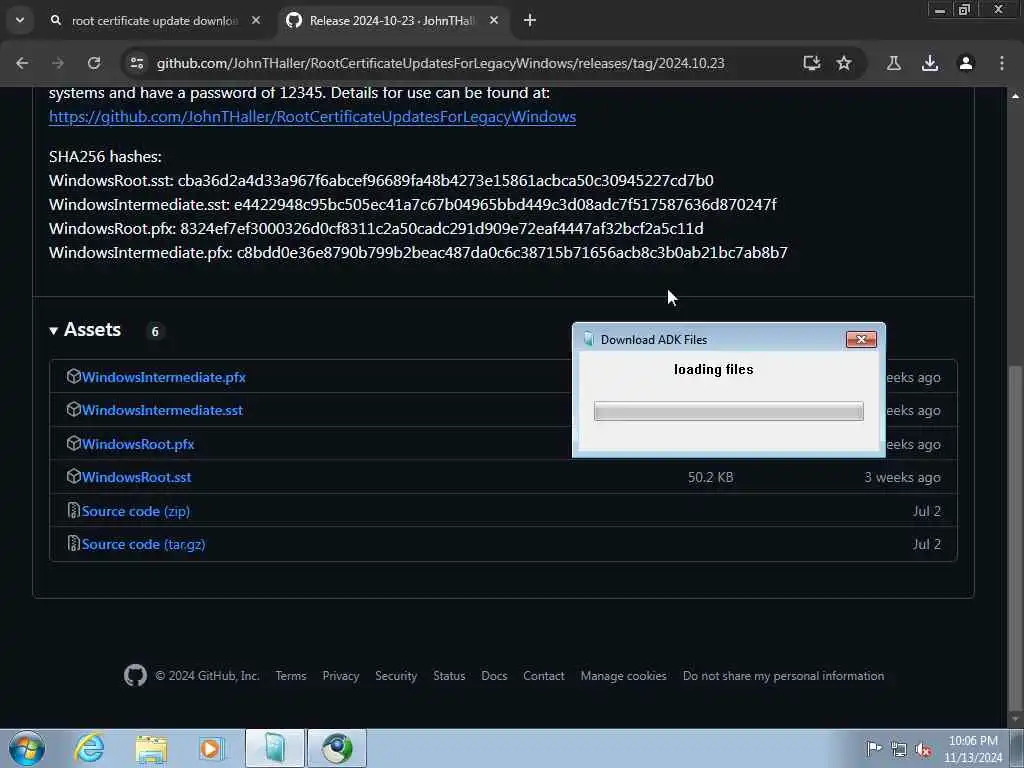Open the Windows Start menu

point(27,748)
